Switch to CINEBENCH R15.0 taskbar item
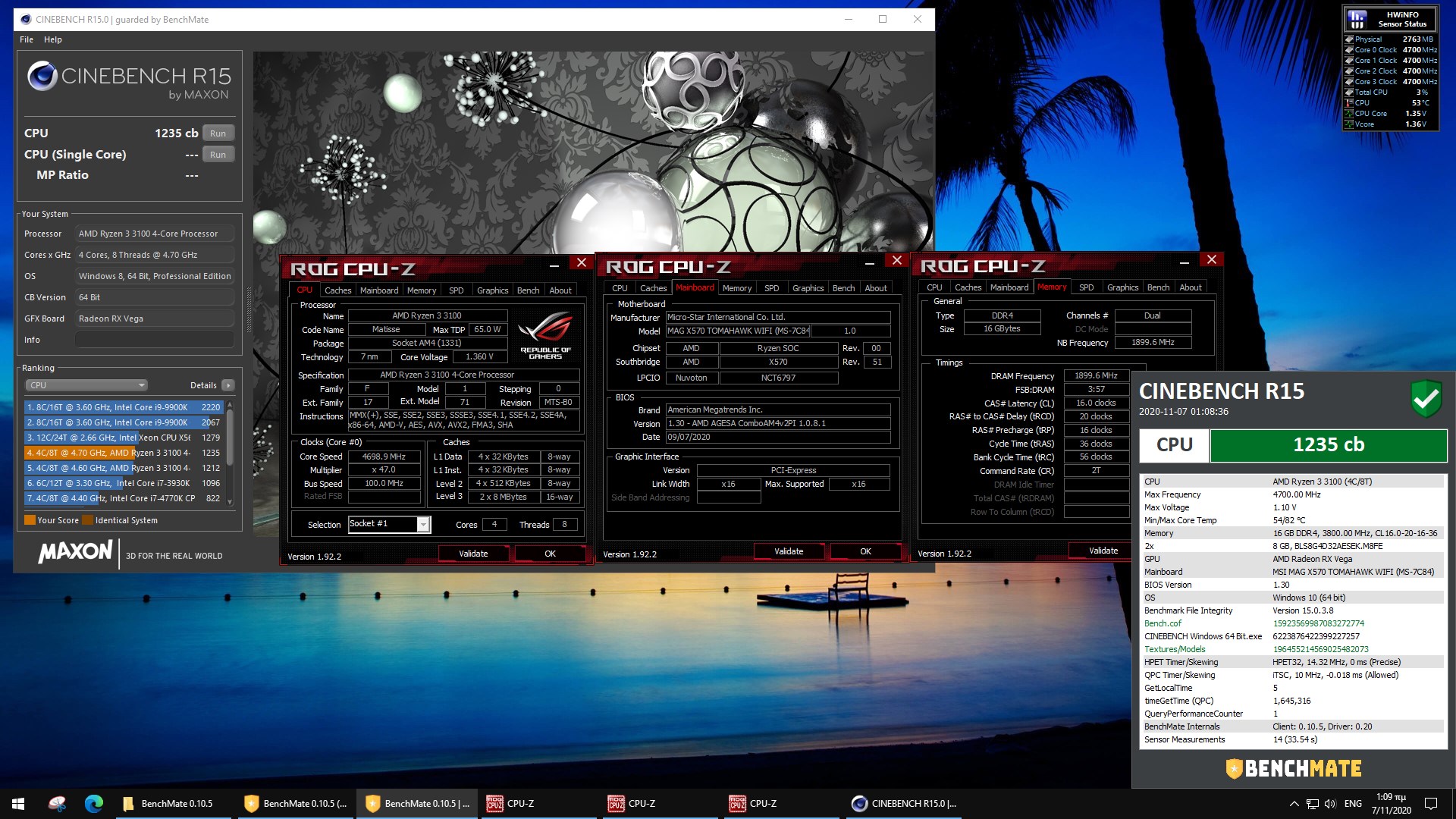This screenshot has width=1456, height=819. click(902, 804)
